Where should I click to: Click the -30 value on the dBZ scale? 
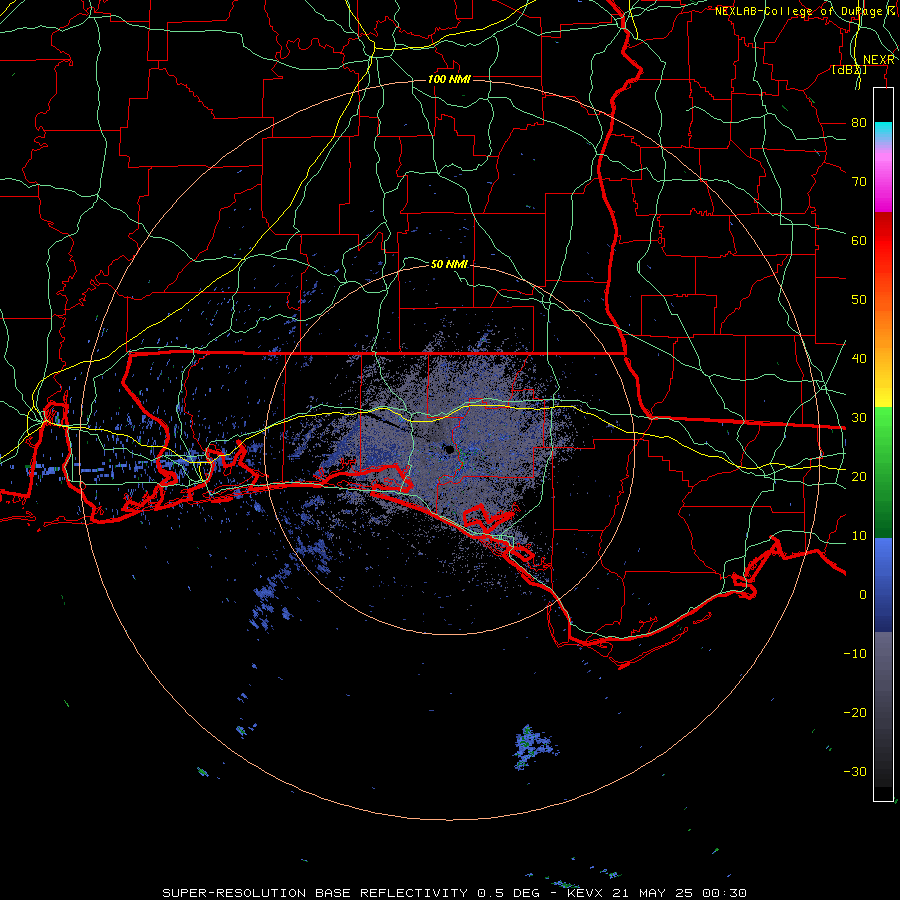(x=855, y=771)
